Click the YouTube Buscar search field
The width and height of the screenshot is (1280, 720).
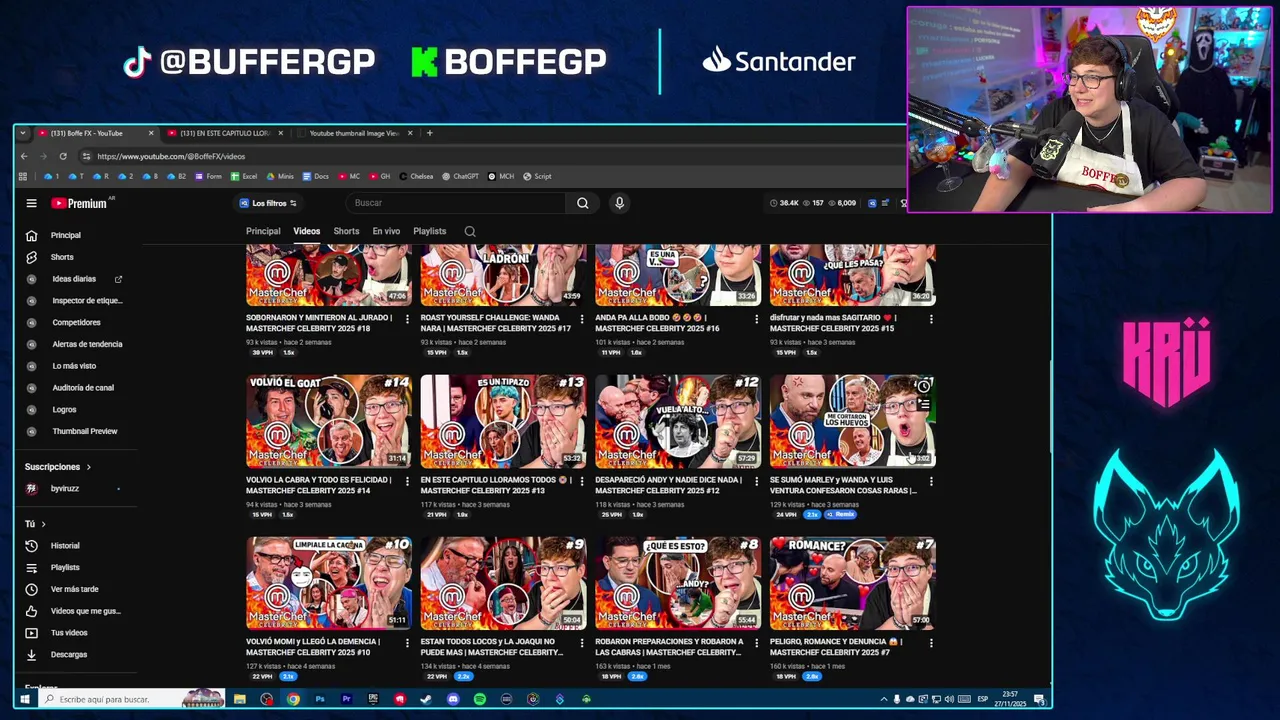(x=456, y=203)
